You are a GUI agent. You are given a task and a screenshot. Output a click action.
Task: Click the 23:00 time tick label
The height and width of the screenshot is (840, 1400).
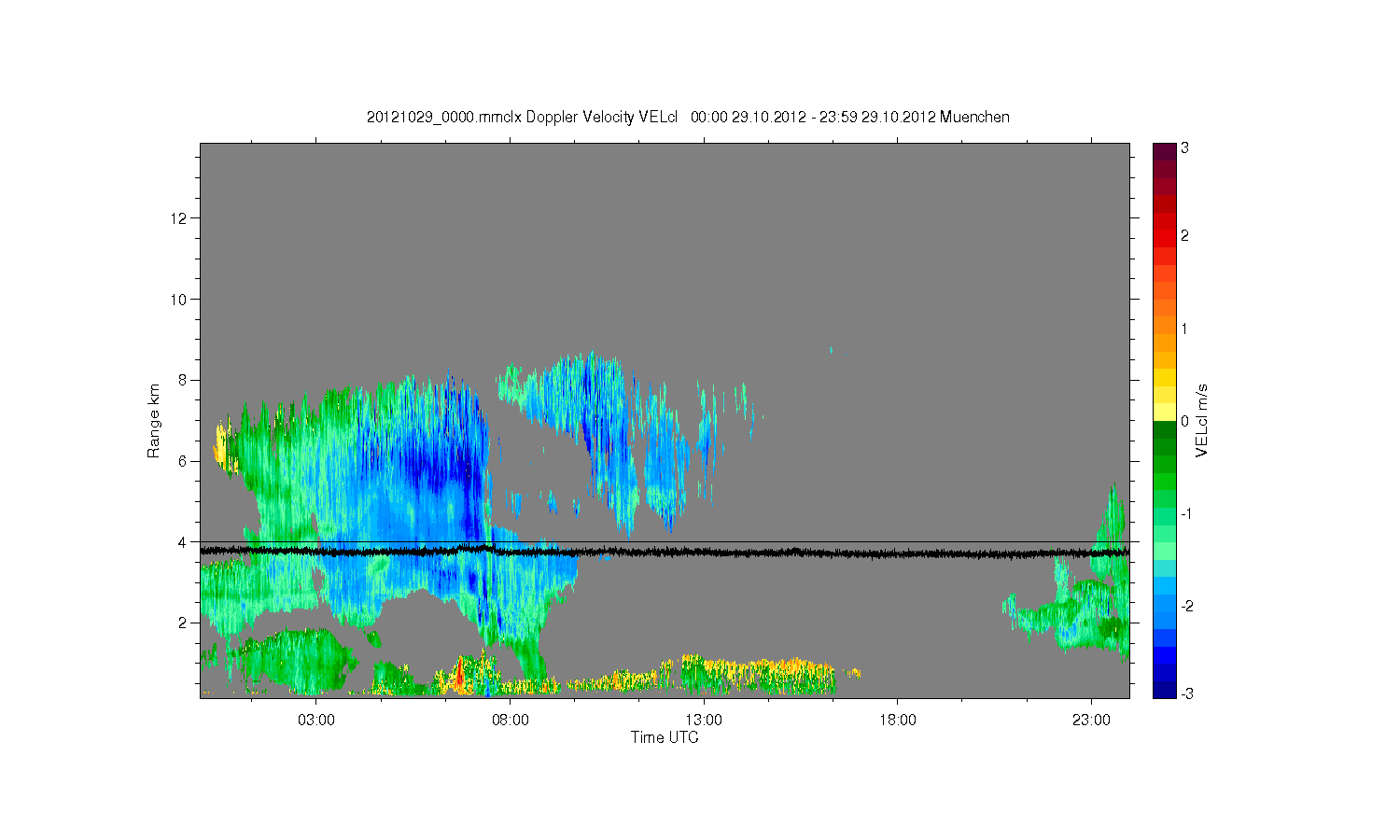(1091, 720)
